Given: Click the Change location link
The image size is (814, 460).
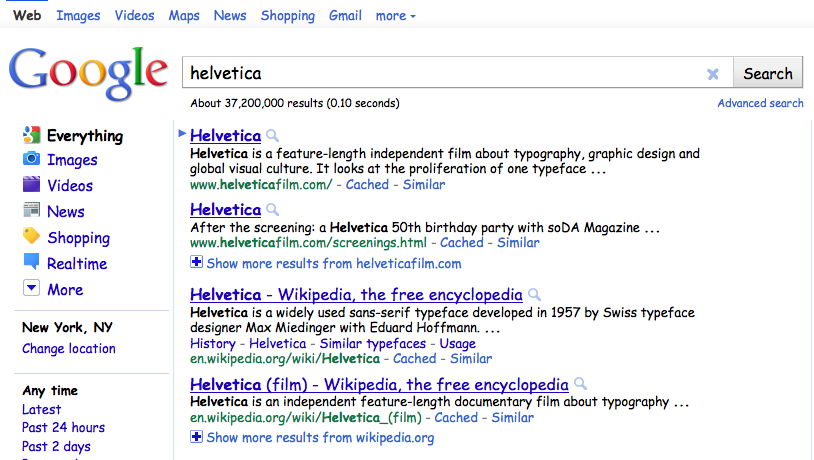Looking at the screenshot, I should 69,349.
